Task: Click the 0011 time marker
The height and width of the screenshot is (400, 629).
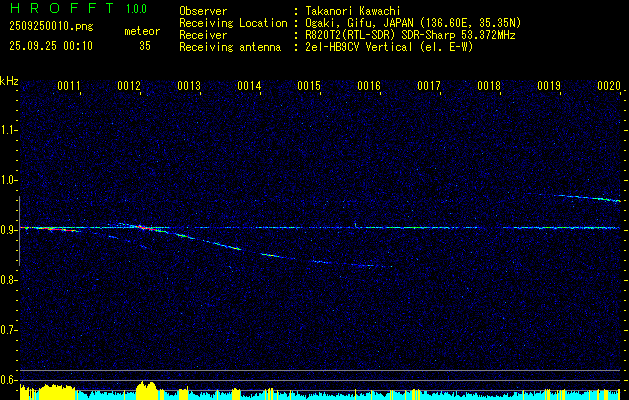Action: (x=69, y=87)
